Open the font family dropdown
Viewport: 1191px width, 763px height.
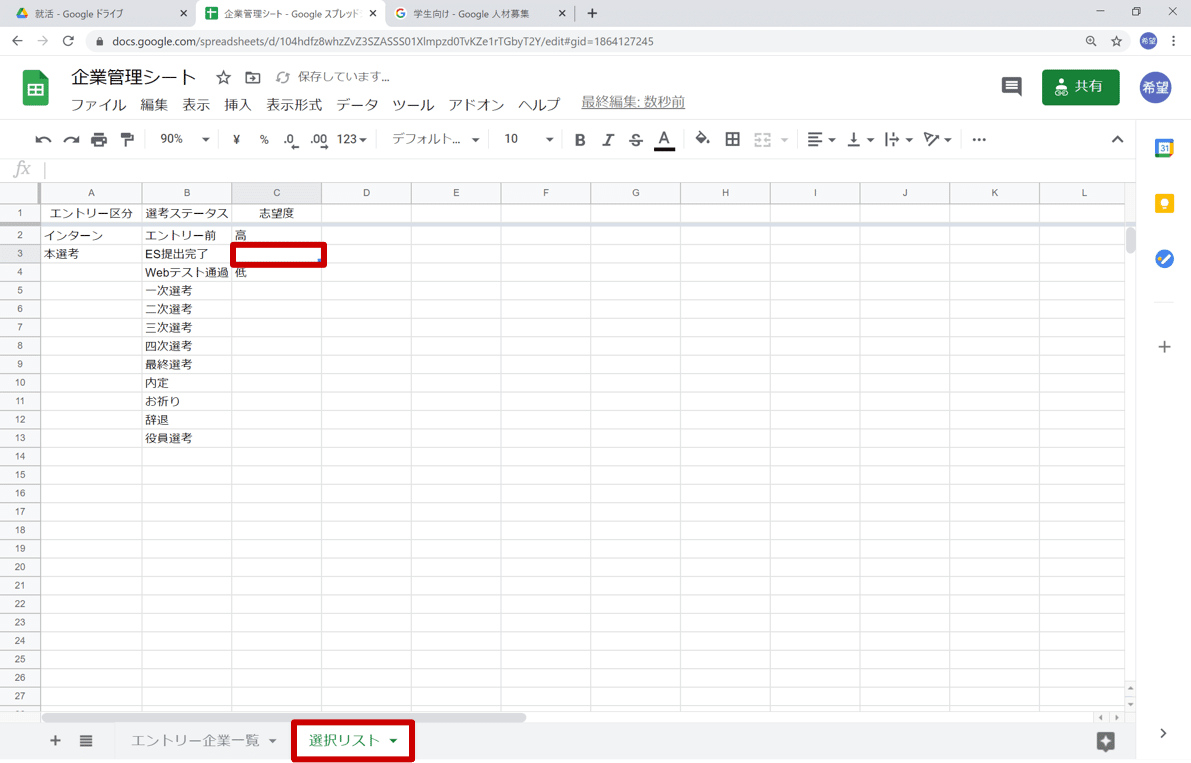[x=435, y=140]
